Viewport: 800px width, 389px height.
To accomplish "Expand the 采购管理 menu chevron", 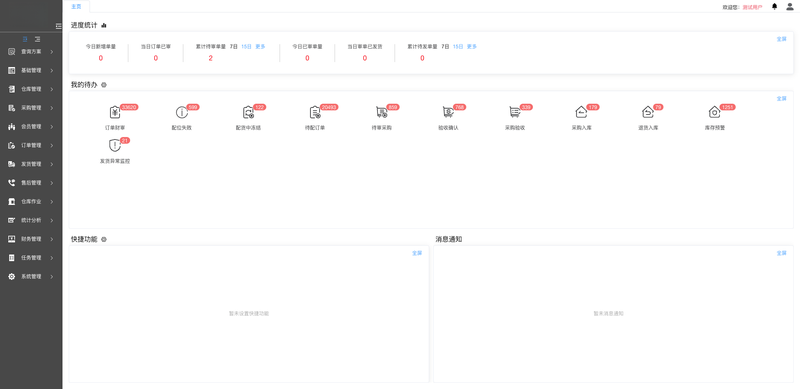I will 52,108.
